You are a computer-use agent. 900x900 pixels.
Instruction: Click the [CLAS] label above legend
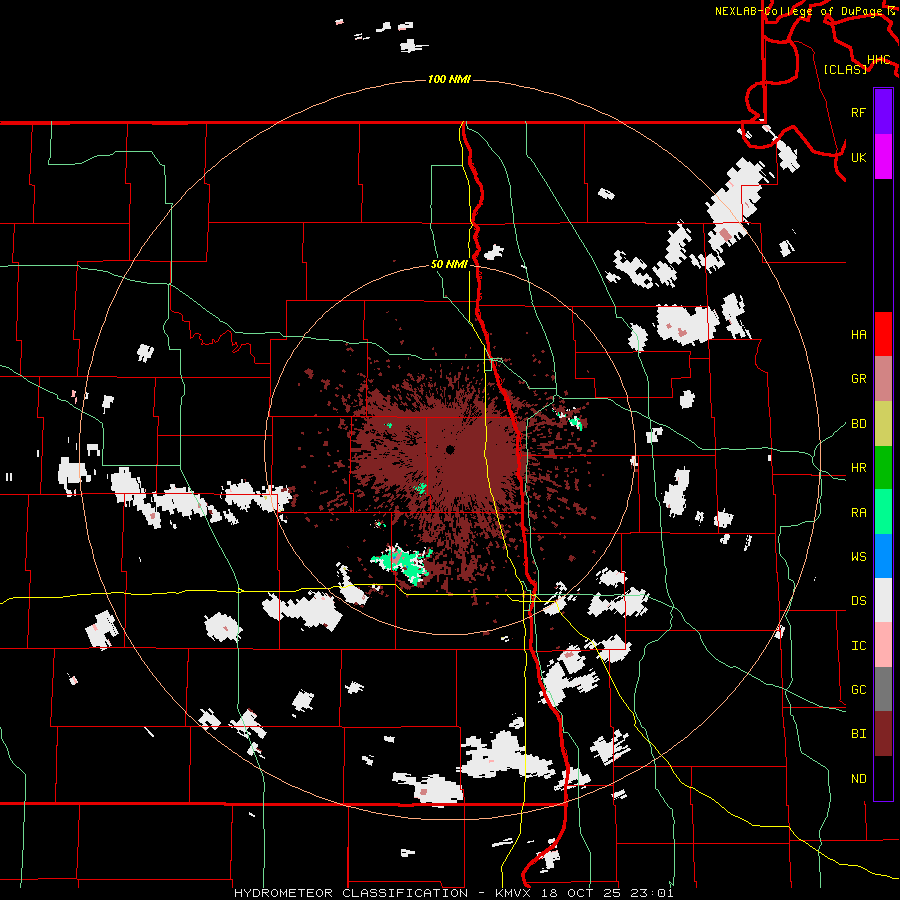845,70
